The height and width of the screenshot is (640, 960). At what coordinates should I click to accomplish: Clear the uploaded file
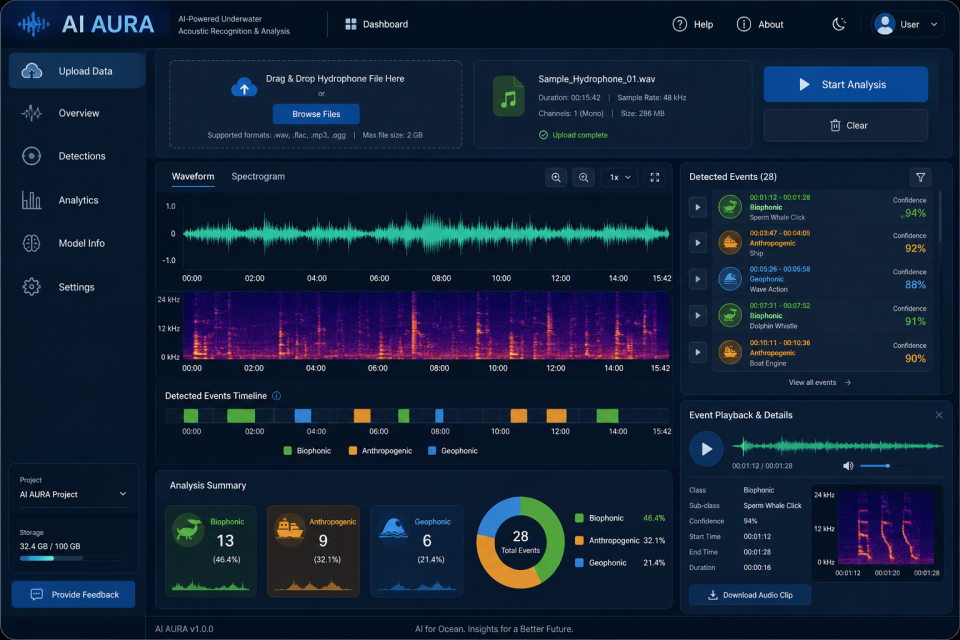(846, 126)
